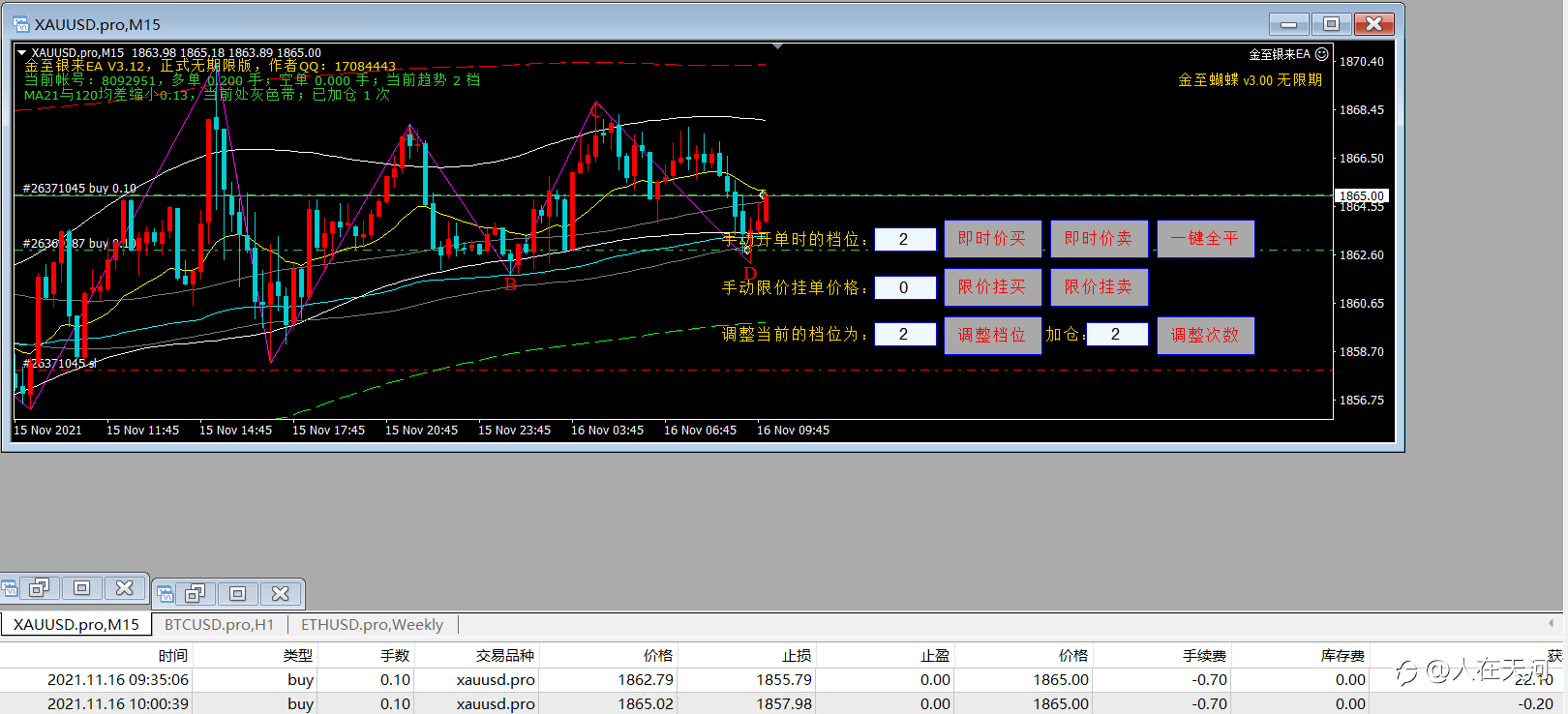Close the second minimized chart window

[x=280, y=593]
